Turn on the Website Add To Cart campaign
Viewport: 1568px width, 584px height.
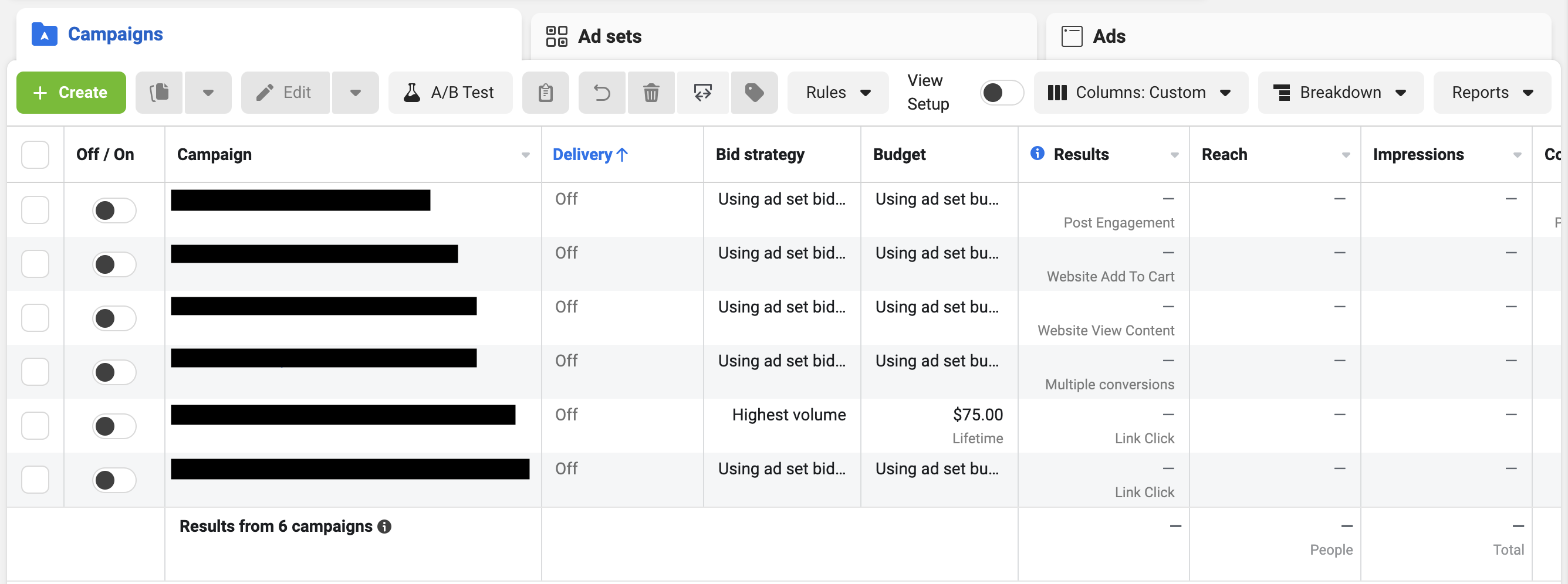[x=114, y=264]
